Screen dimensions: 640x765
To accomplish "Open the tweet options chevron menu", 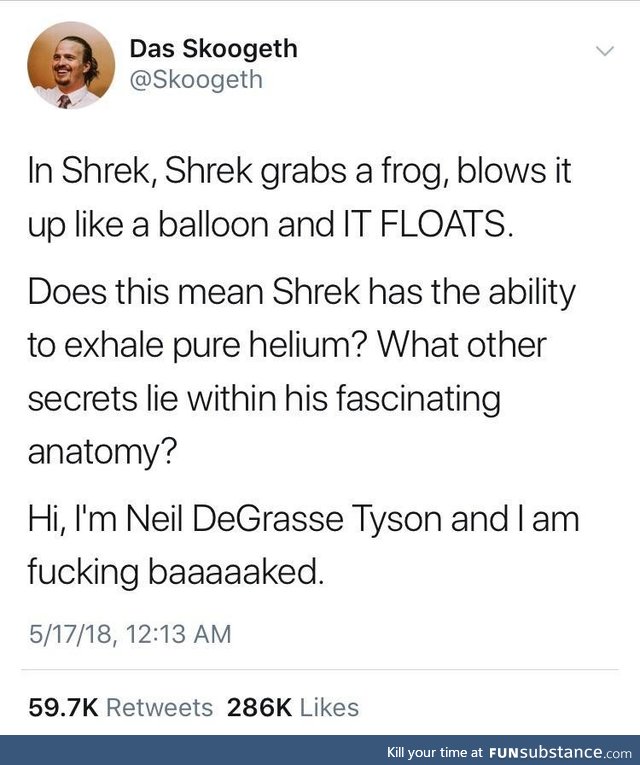I will 604,50.
